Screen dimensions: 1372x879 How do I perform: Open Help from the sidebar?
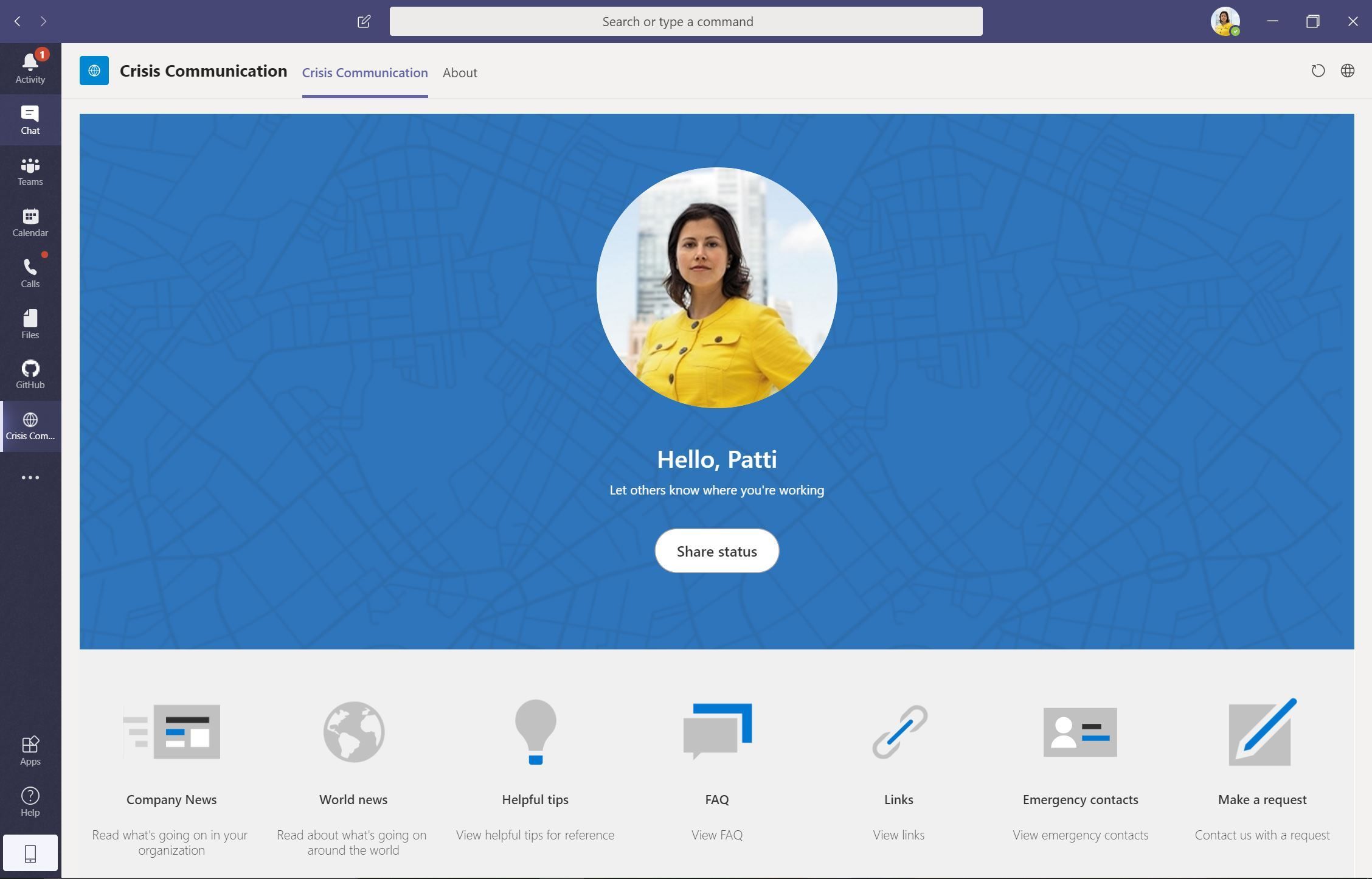(30, 801)
